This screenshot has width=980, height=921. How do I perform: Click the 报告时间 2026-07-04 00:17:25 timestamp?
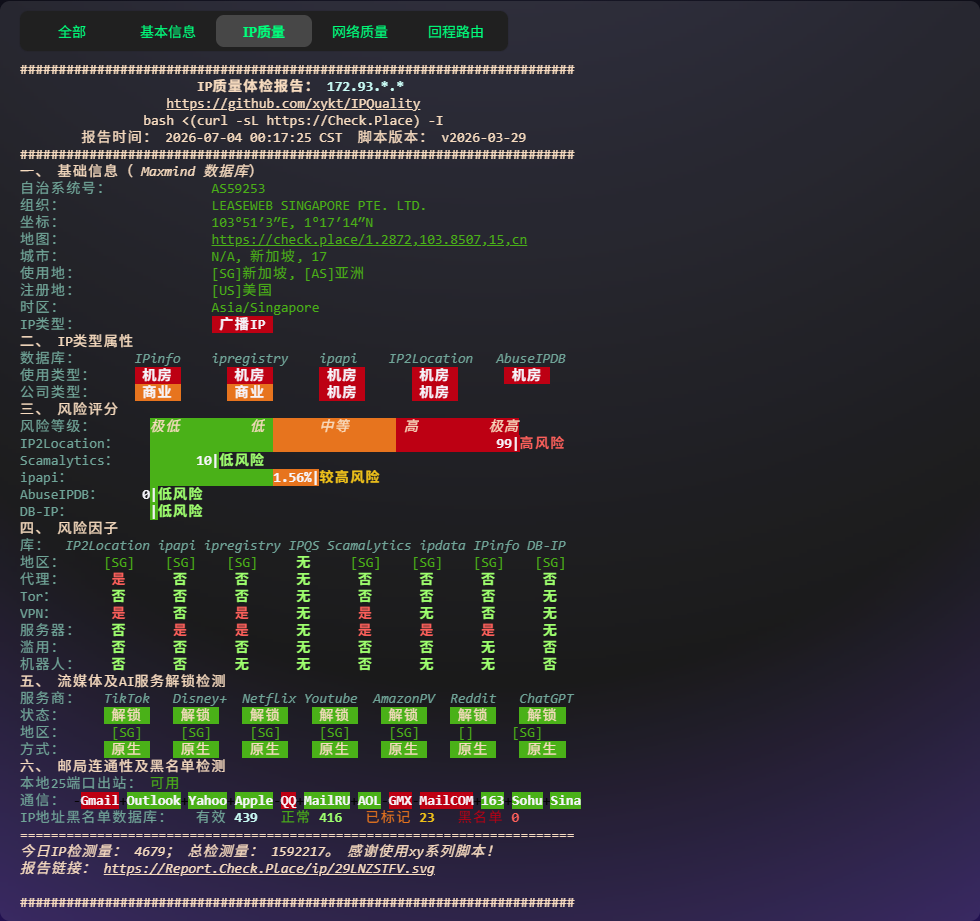(211, 137)
